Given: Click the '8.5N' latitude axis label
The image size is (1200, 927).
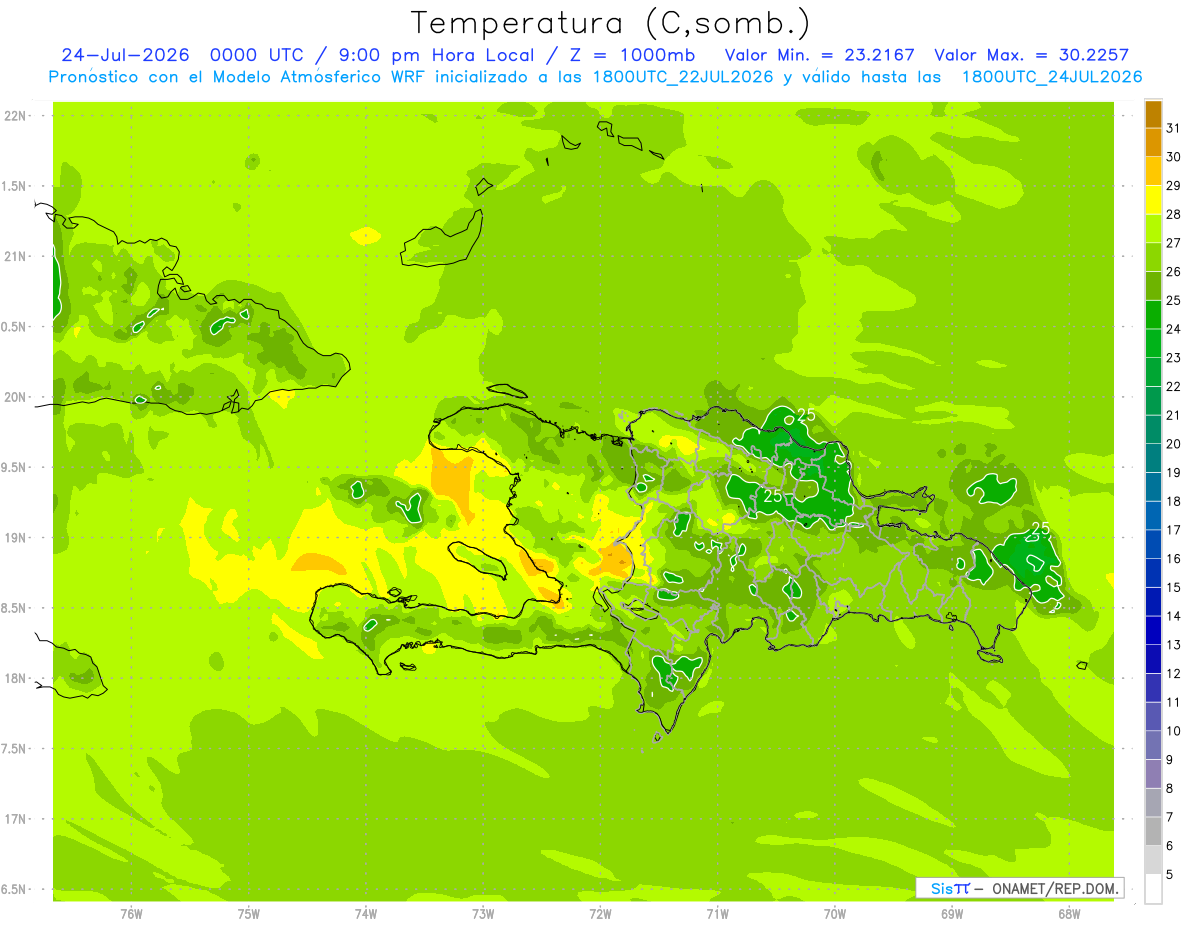Looking at the screenshot, I should [15, 608].
